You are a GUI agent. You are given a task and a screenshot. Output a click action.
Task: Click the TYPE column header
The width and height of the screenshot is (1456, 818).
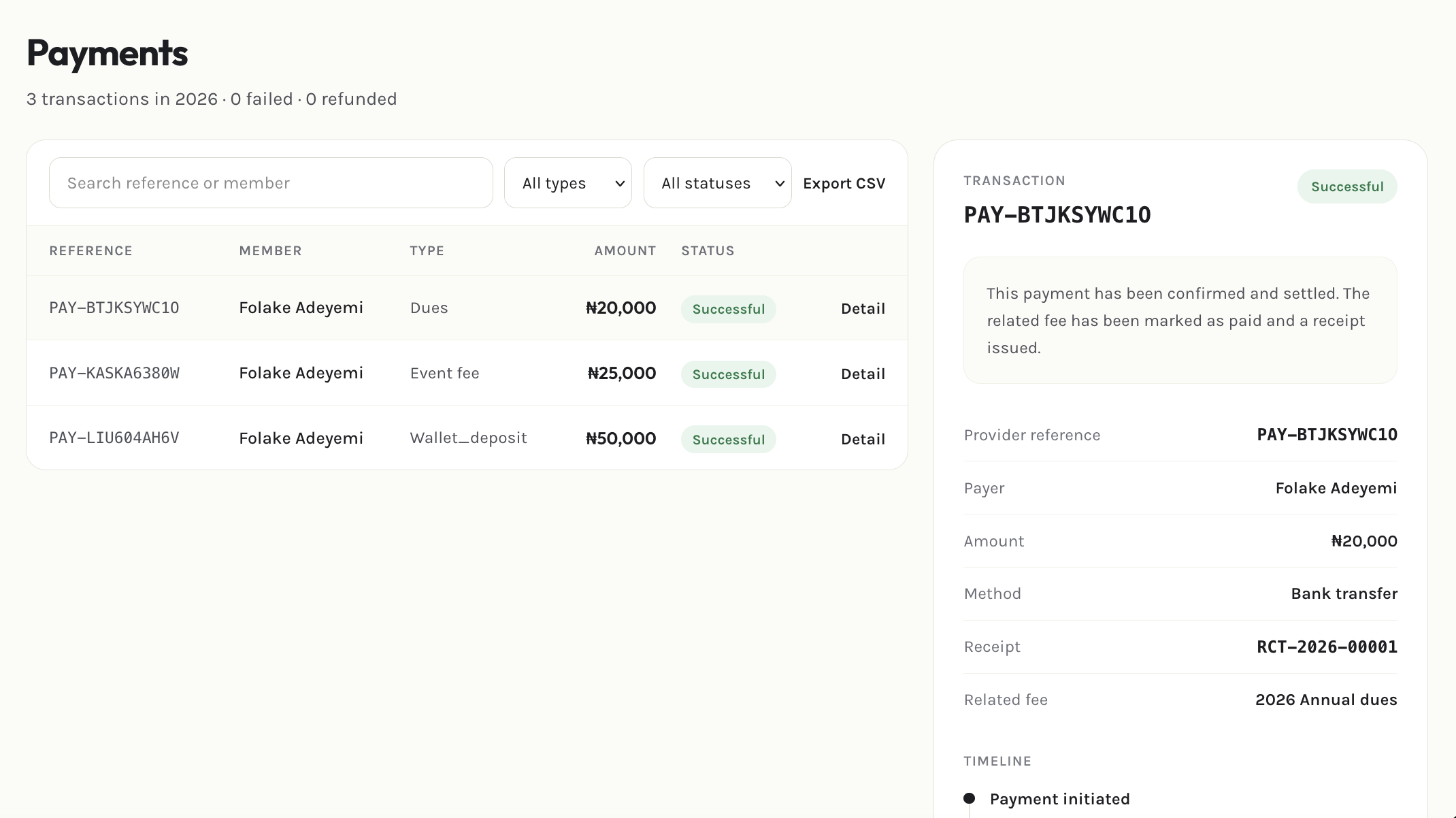(427, 250)
